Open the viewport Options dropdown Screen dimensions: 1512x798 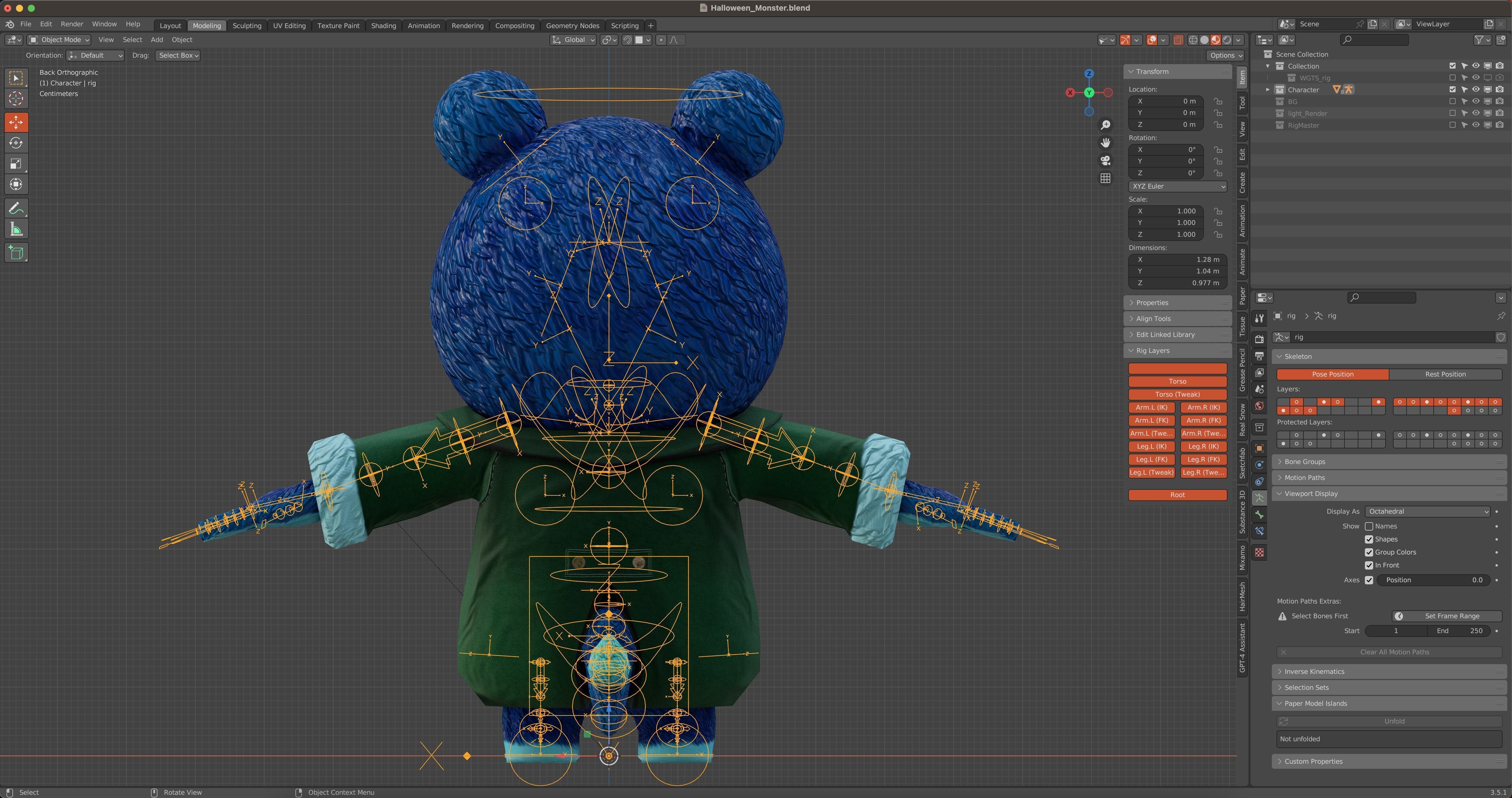[x=1225, y=55]
